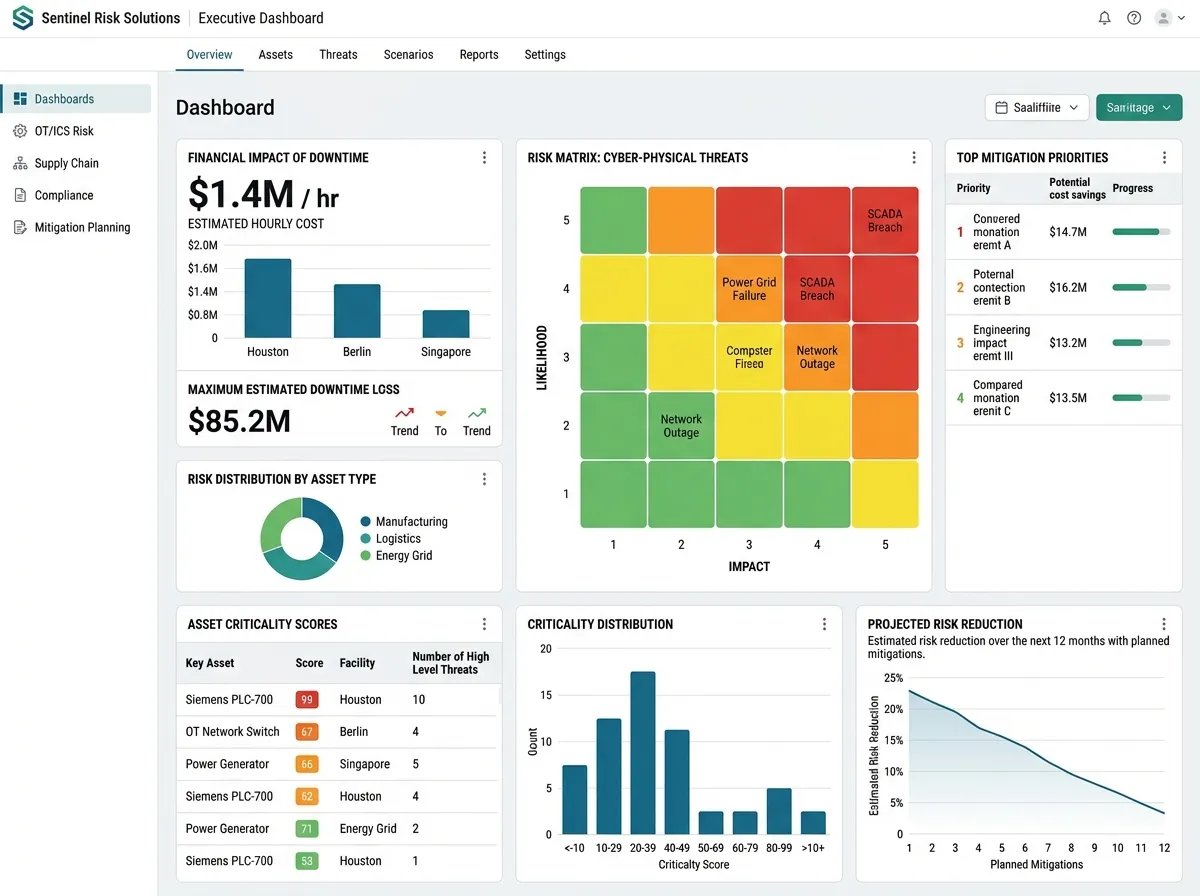Click the Energy Grid facility cell
Viewport: 1200px width, 896px height.
coord(368,829)
